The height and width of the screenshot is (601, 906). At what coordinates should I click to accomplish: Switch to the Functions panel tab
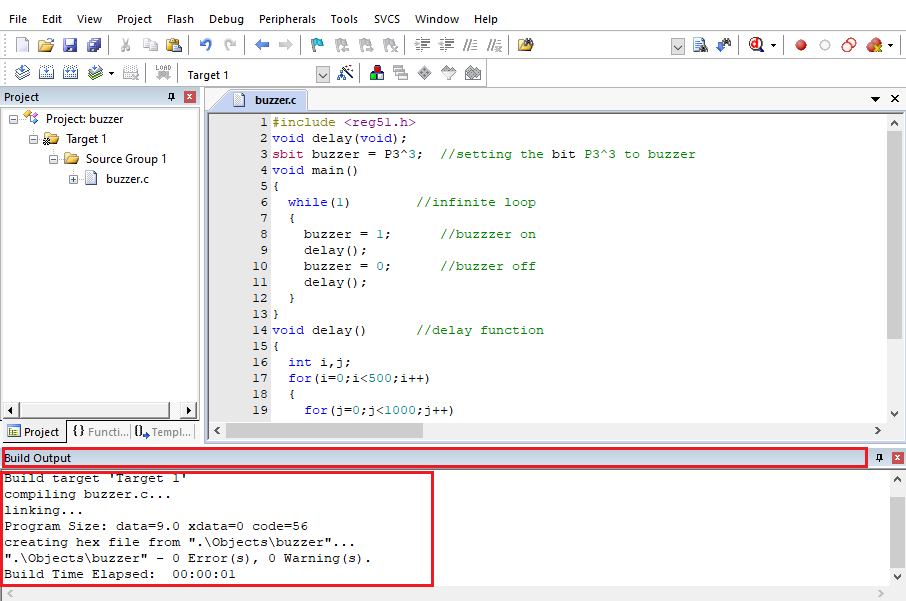point(100,432)
